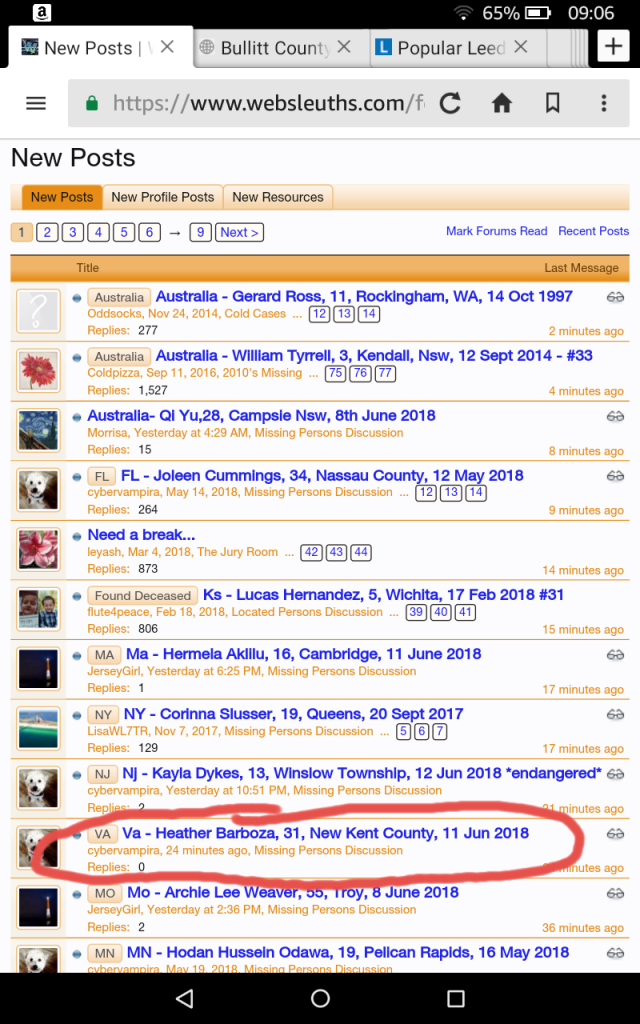Bookmark this page
Viewport: 640px width, 1024px height.
pyautogui.click(x=552, y=104)
